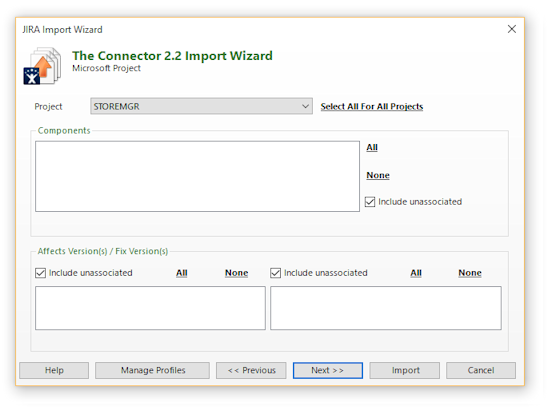Click Select All For All Projects link
552x411 pixels.
[x=372, y=106]
